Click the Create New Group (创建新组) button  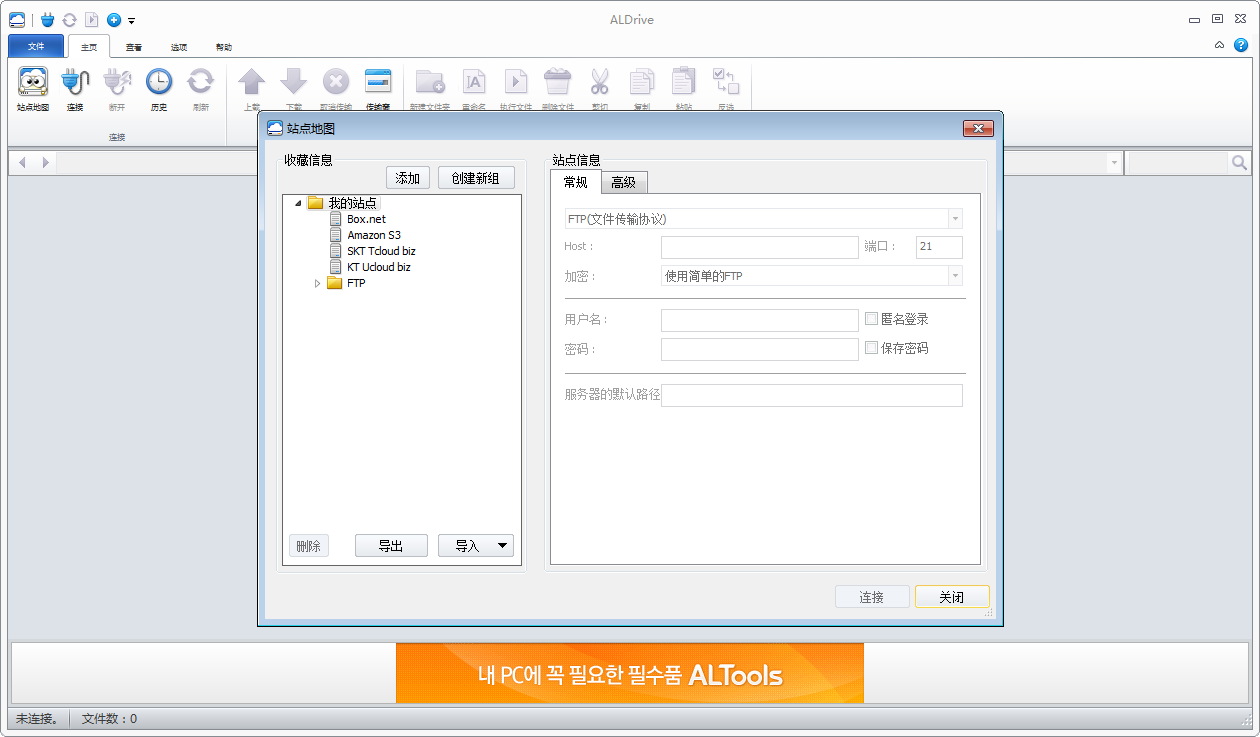coord(476,178)
